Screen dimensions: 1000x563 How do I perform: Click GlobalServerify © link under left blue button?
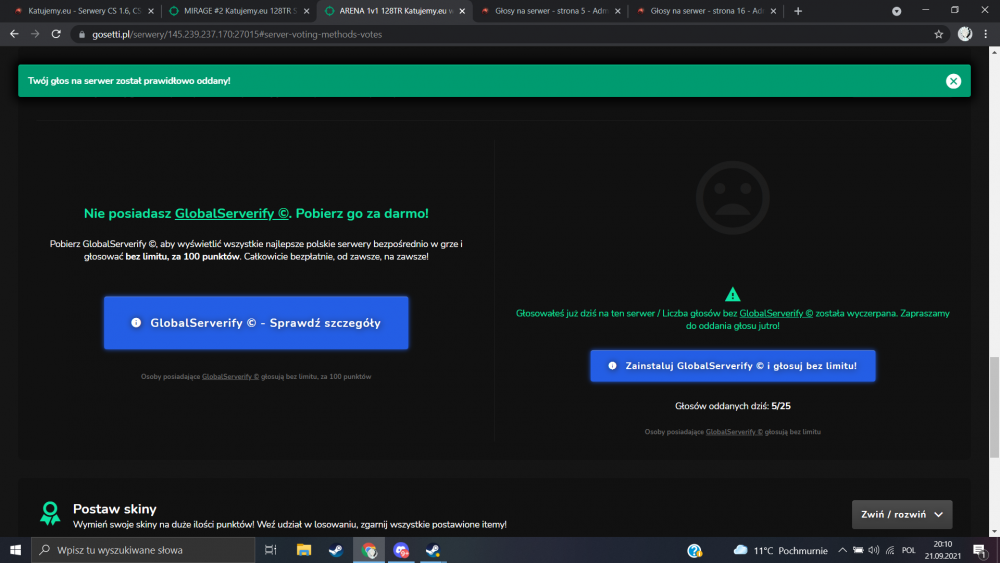pos(230,377)
